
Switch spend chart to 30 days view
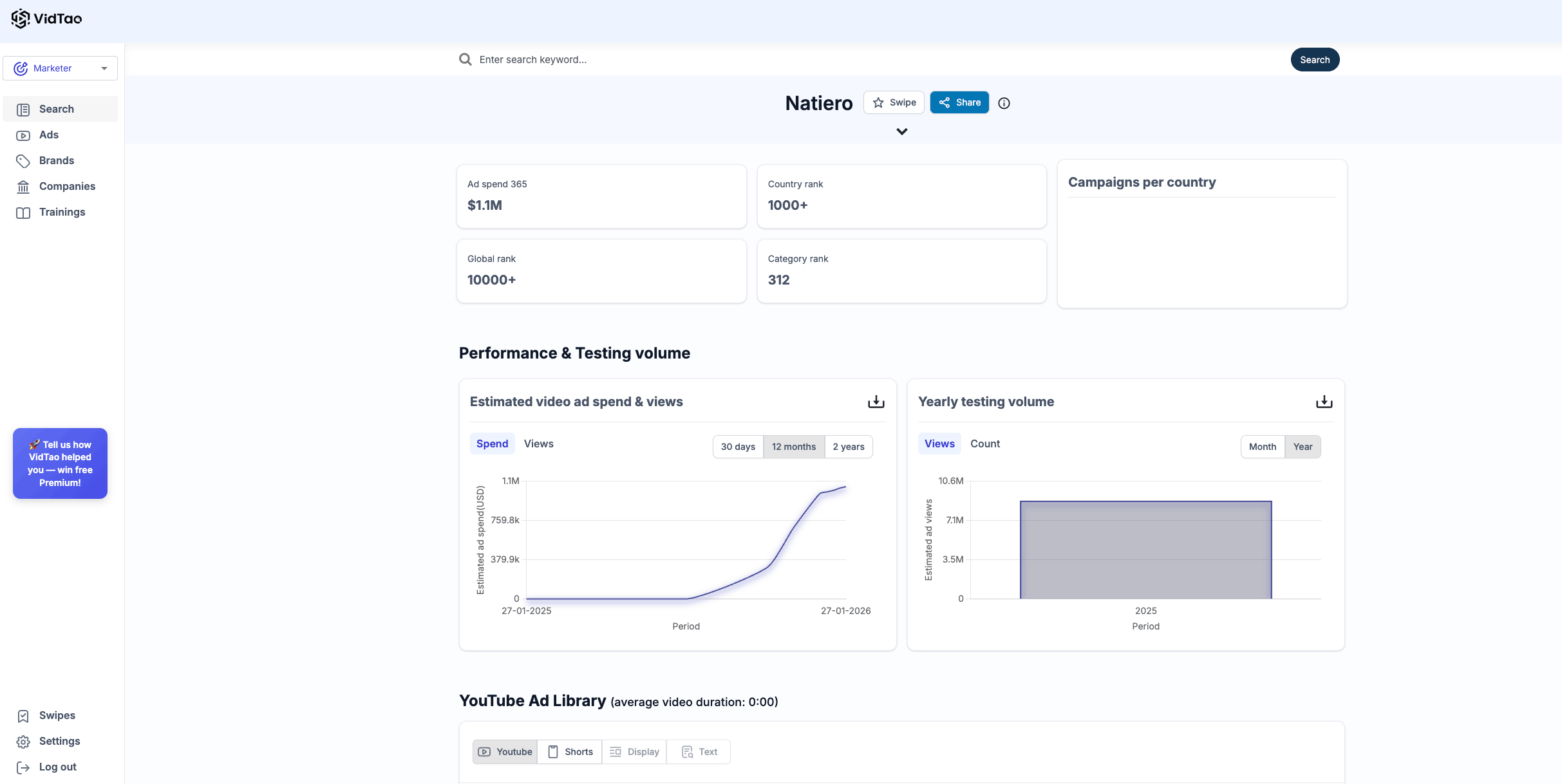pos(738,446)
